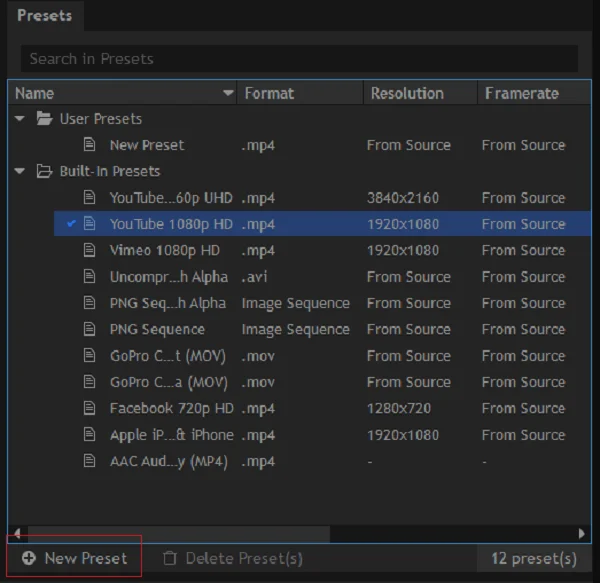Select the YouTube 1080p HD preset name
This screenshot has height=583, width=600.
coord(171,224)
